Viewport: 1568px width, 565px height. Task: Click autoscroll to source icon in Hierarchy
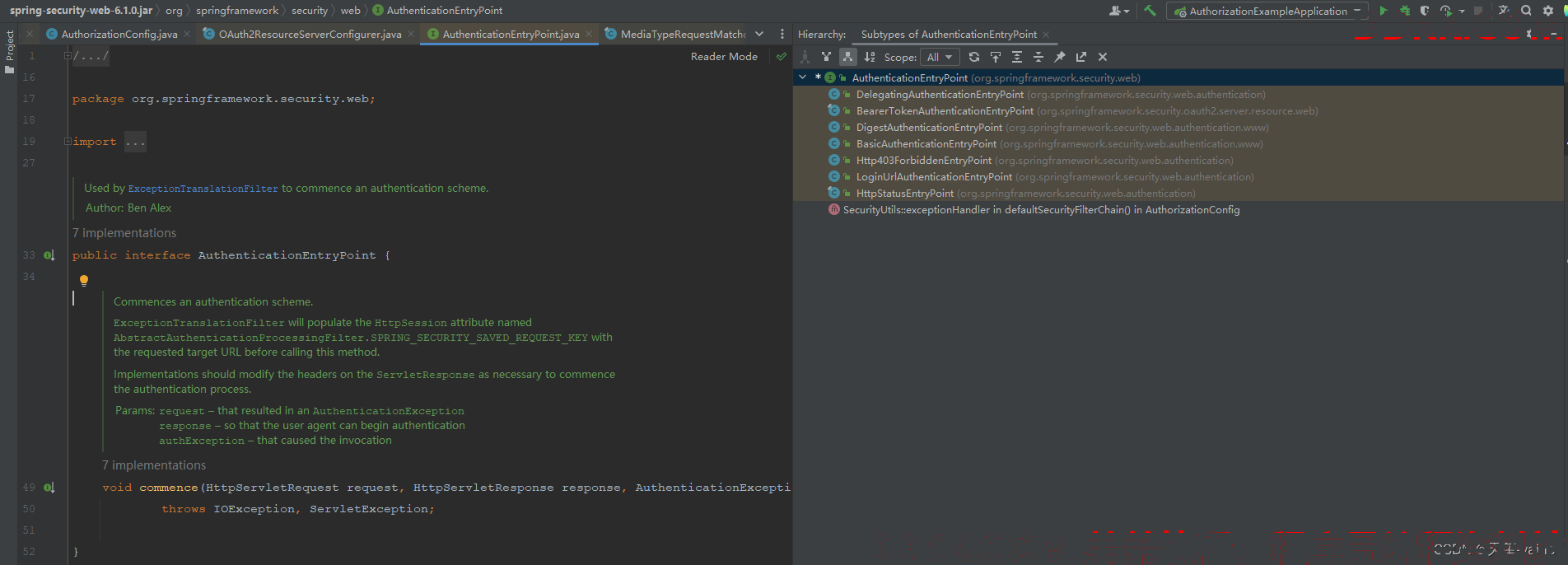coord(996,57)
